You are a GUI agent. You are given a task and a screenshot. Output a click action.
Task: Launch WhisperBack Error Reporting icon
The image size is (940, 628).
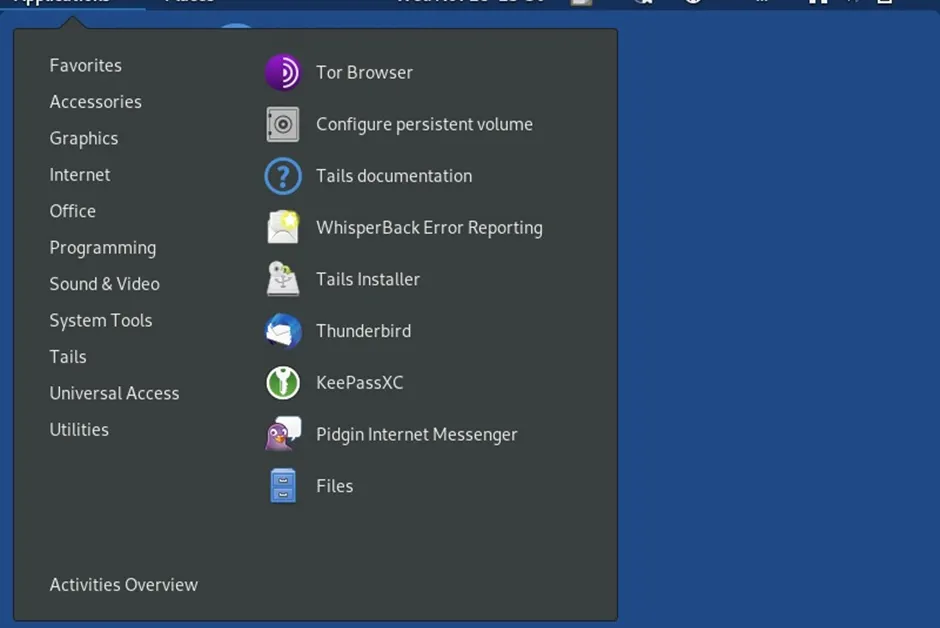[283, 228]
